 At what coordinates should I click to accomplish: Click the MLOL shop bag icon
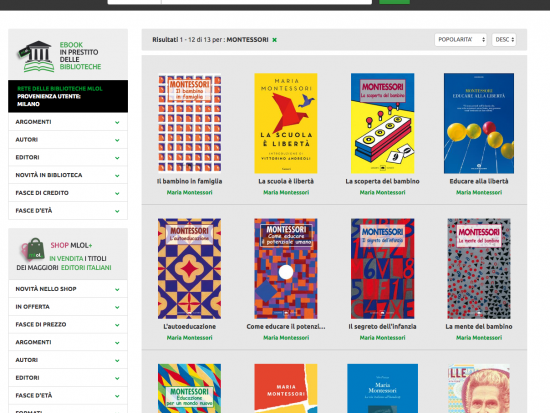pyautogui.click(x=33, y=249)
